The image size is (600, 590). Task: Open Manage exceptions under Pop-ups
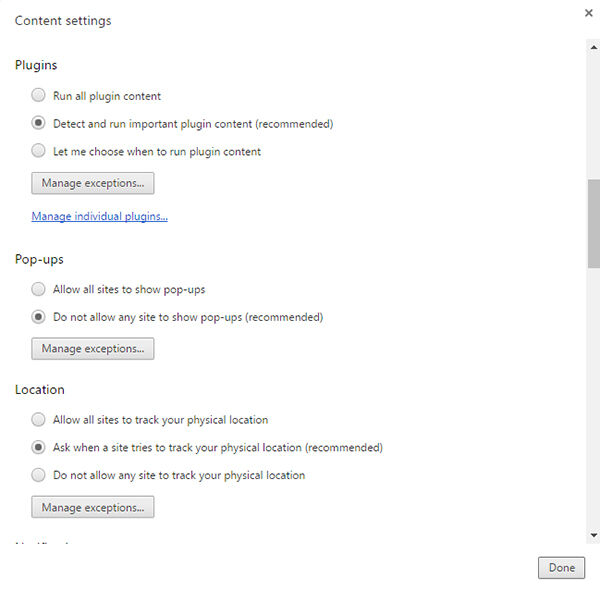[93, 349]
